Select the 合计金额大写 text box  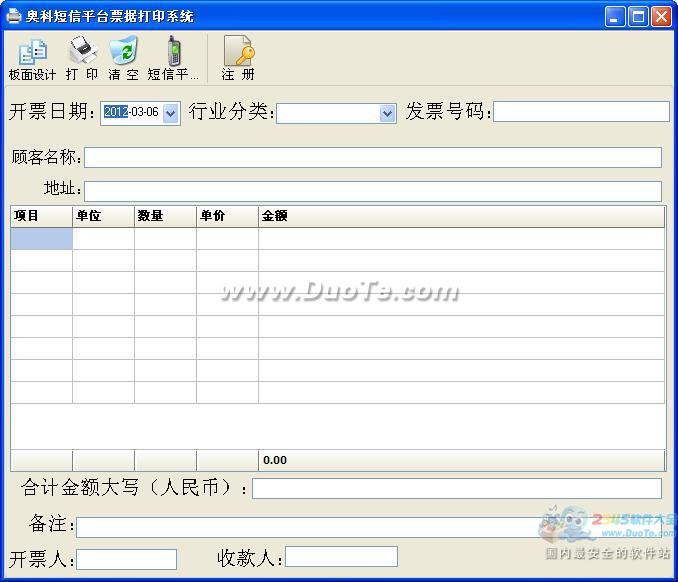coord(457,488)
